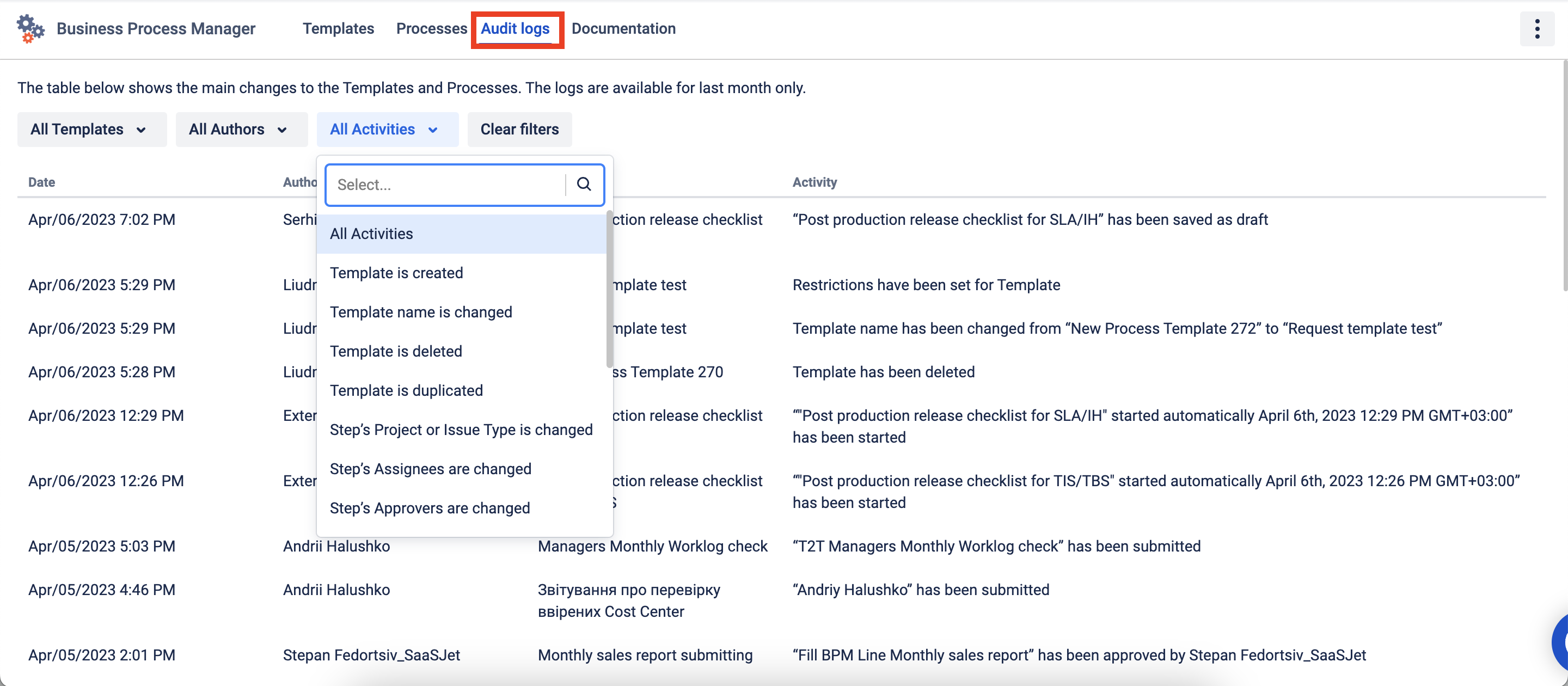Select the Audit logs tab

pyautogui.click(x=515, y=29)
